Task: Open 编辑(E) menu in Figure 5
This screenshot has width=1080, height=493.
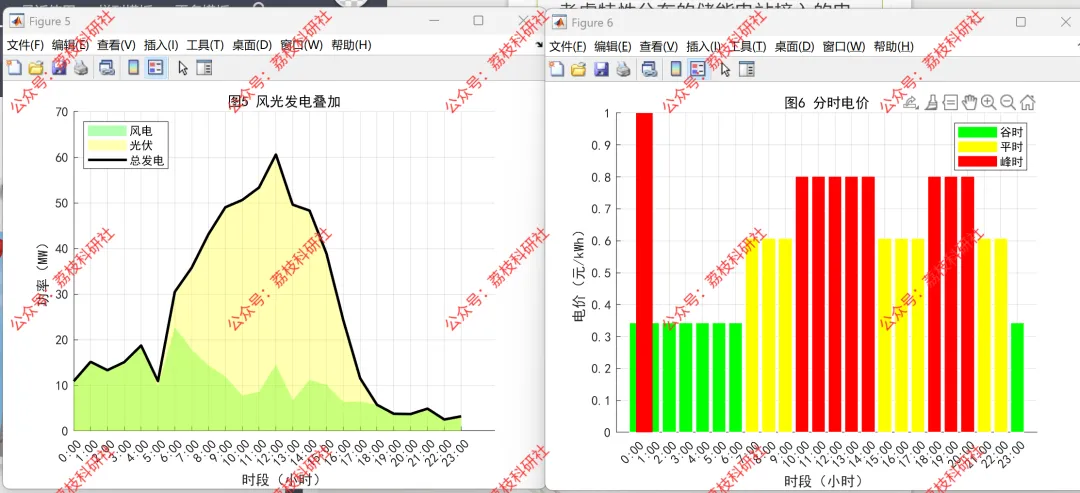Action: [71, 45]
